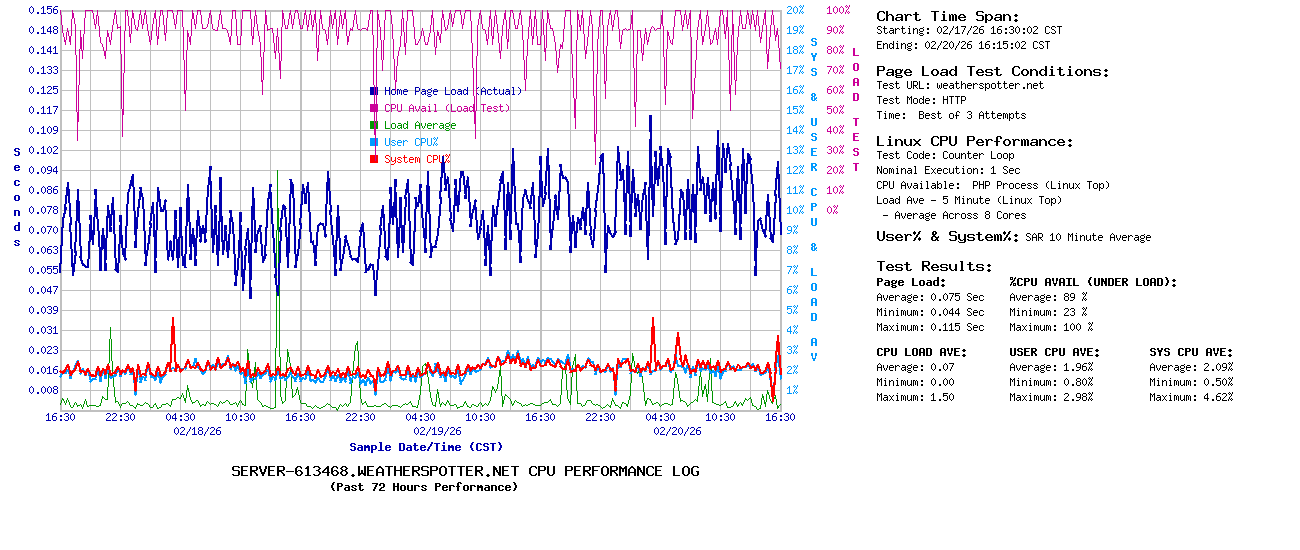This screenshot has height=550, width=1300.
Task: Click the SYS CPU AVE statistics heading
Action: coord(1191,352)
